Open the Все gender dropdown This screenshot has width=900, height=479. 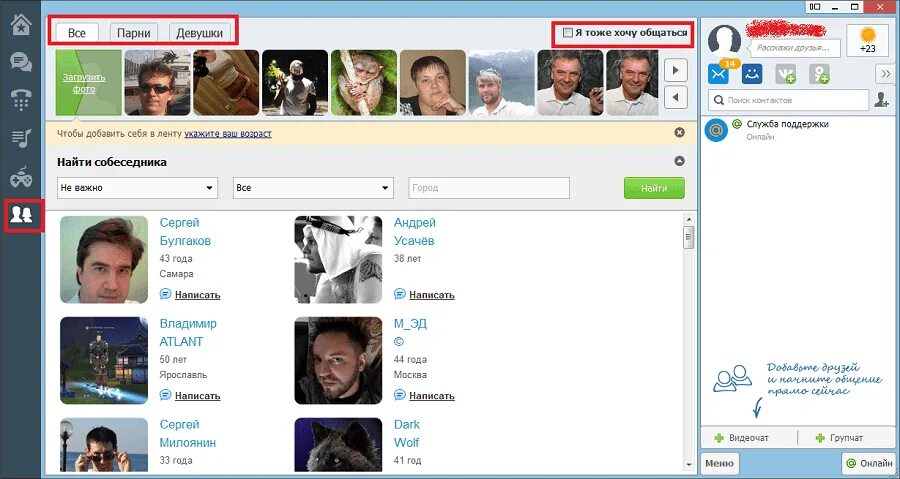click(x=313, y=188)
